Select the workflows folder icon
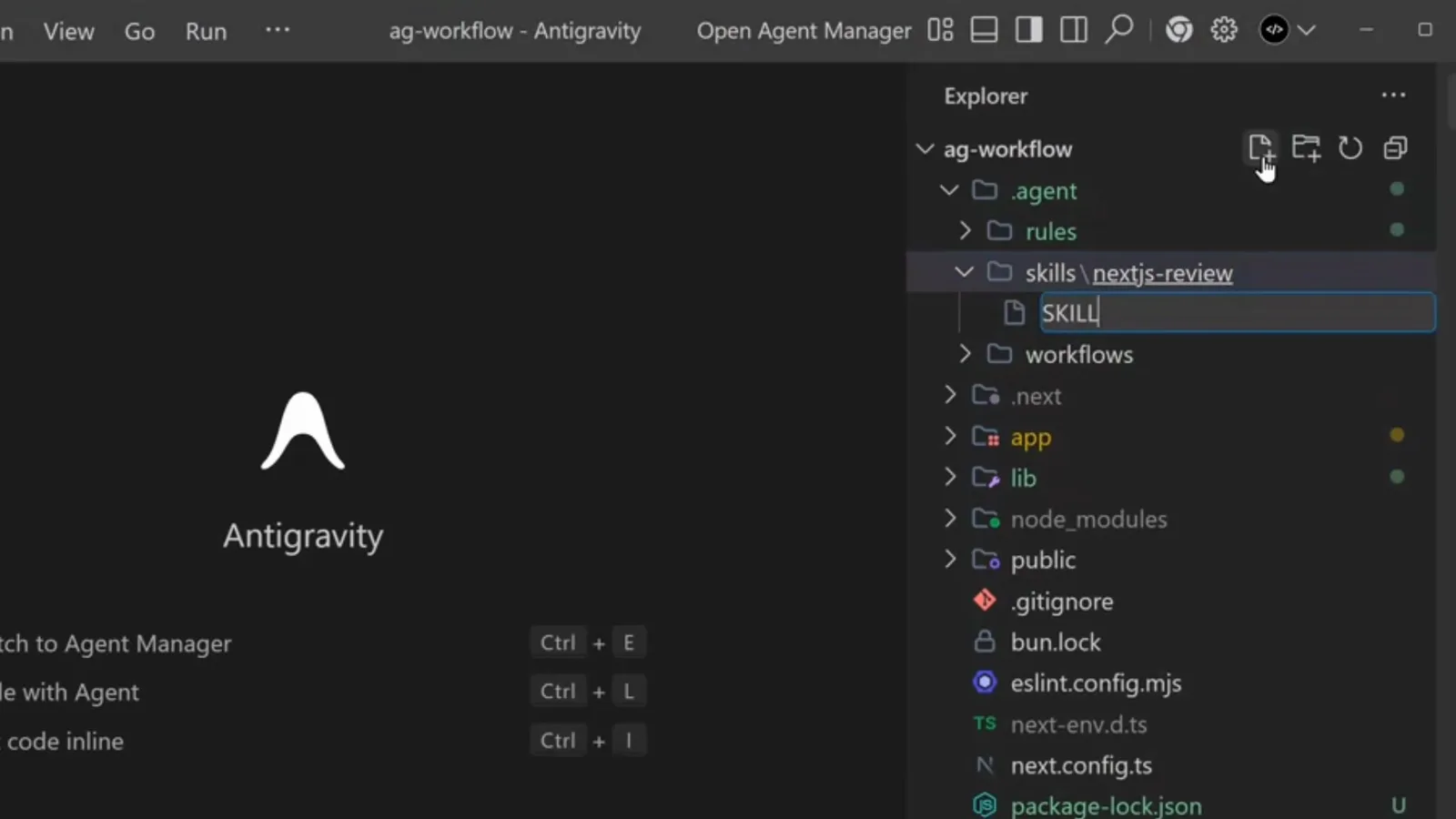Image resolution: width=1456 pixels, height=819 pixels. tap(999, 353)
